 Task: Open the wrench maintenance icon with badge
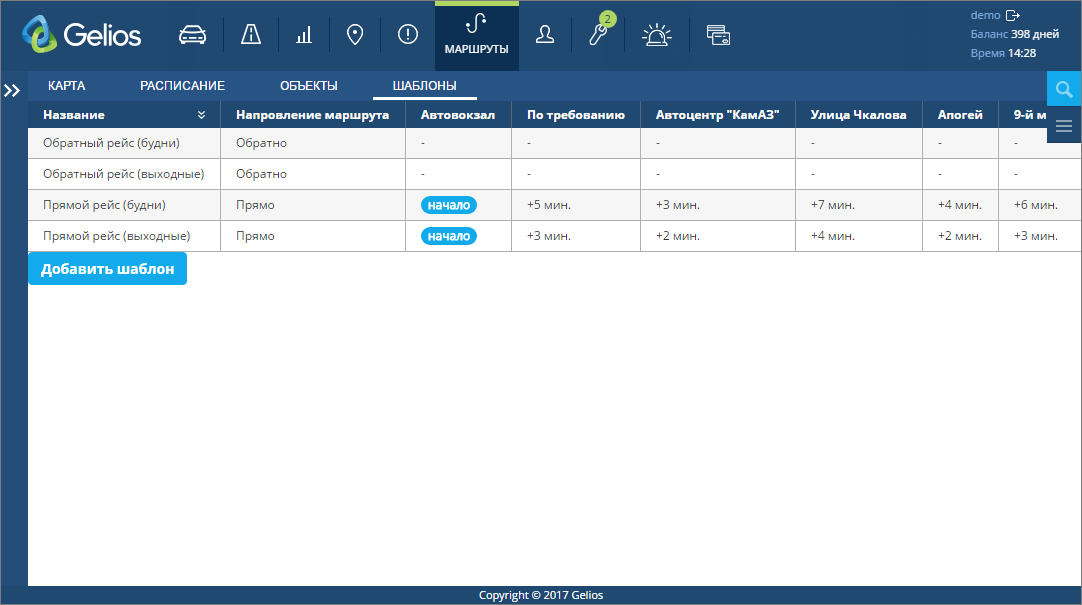(598, 35)
